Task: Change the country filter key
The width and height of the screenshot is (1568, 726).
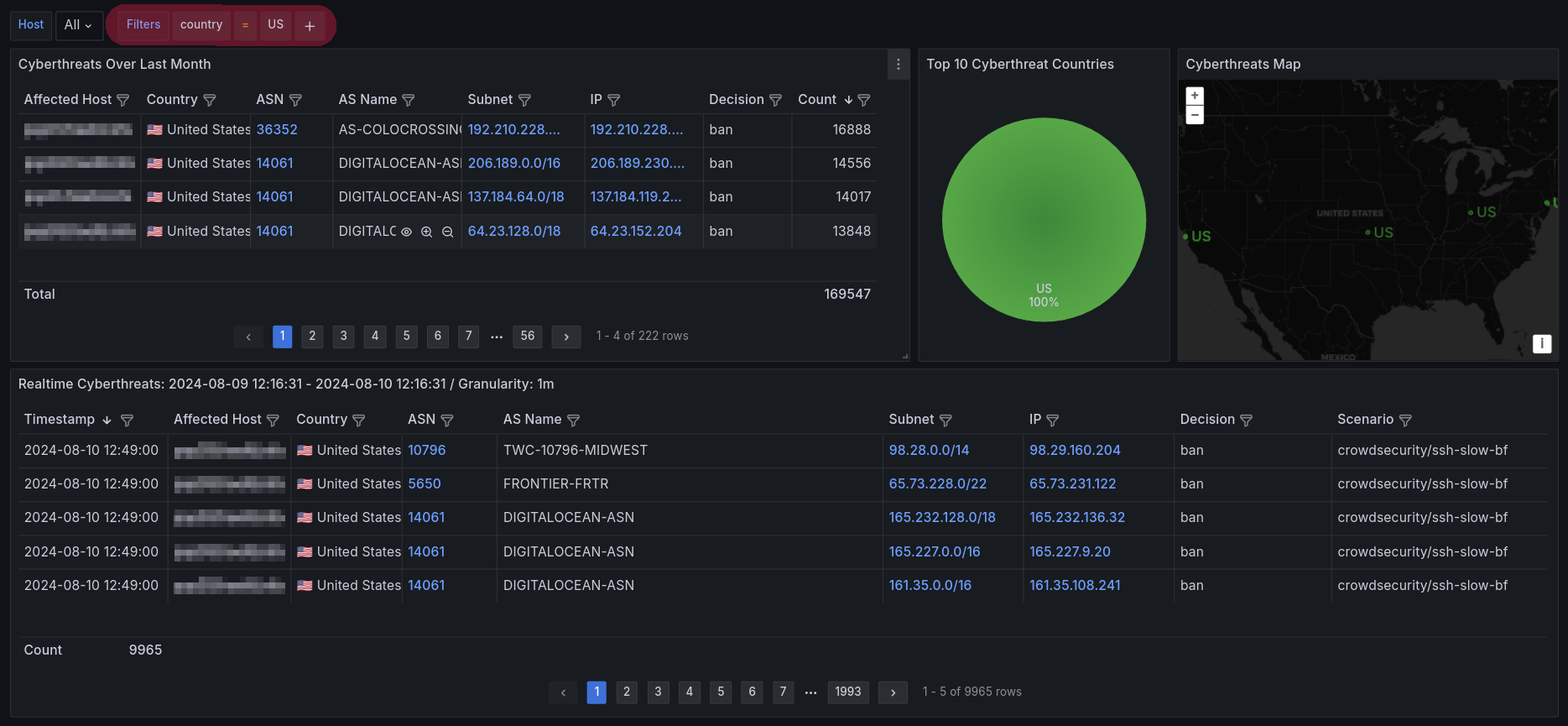Action: pyautogui.click(x=201, y=25)
